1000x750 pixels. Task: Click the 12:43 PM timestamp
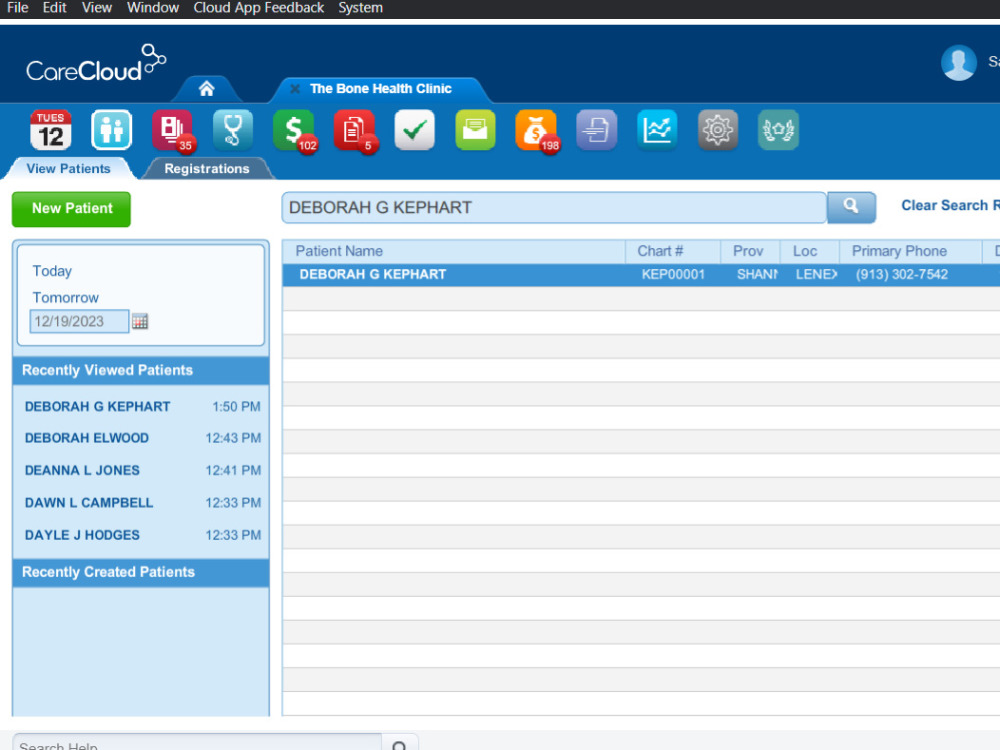233,438
